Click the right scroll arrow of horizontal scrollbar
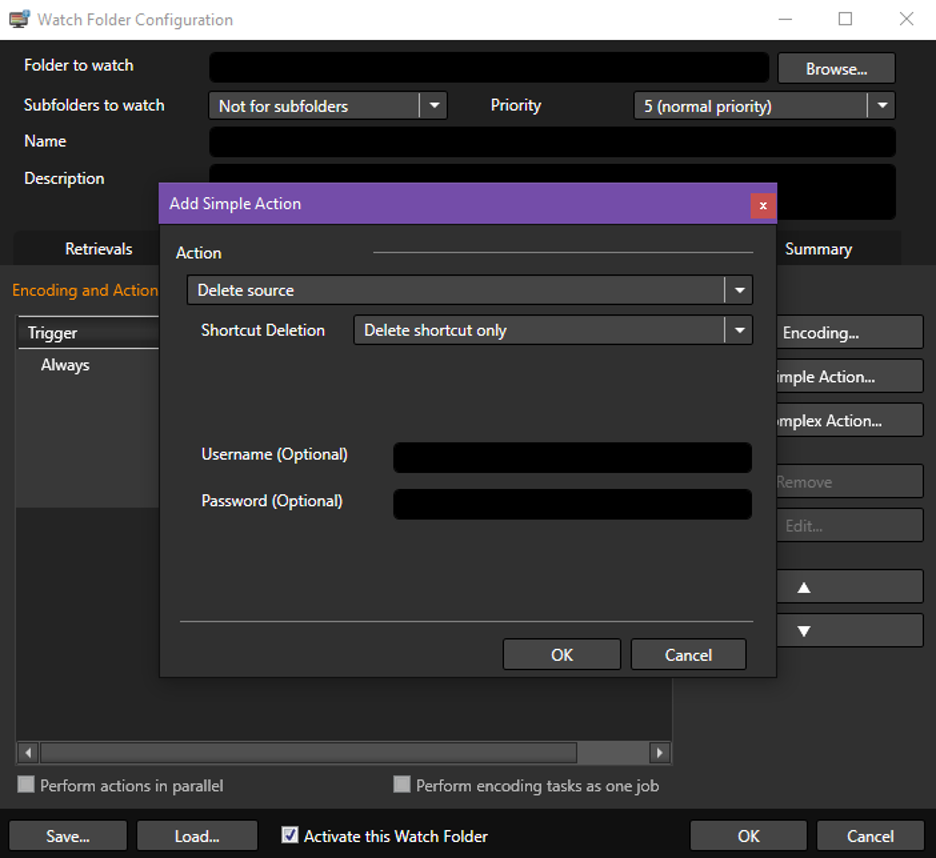The width and height of the screenshot is (936, 858). click(660, 753)
